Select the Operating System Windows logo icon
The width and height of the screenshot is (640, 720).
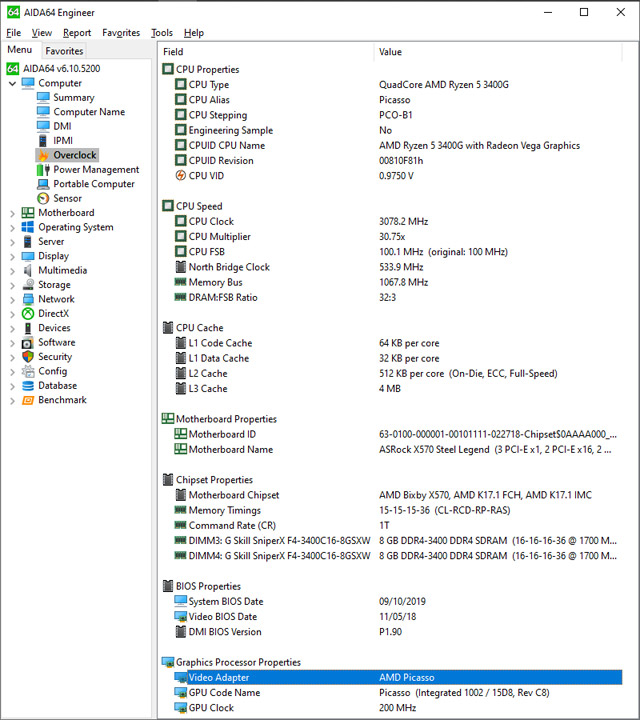point(28,227)
